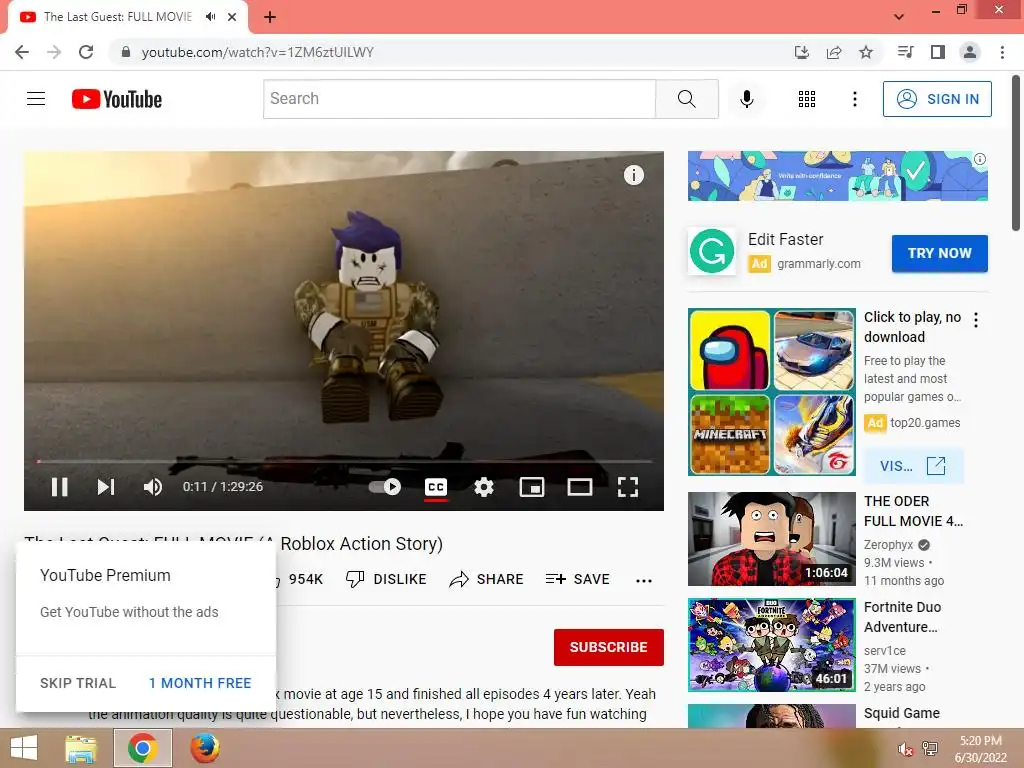The height and width of the screenshot is (768, 1024).
Task: Click the Squid Game video title
Action: tap(902, 713)
